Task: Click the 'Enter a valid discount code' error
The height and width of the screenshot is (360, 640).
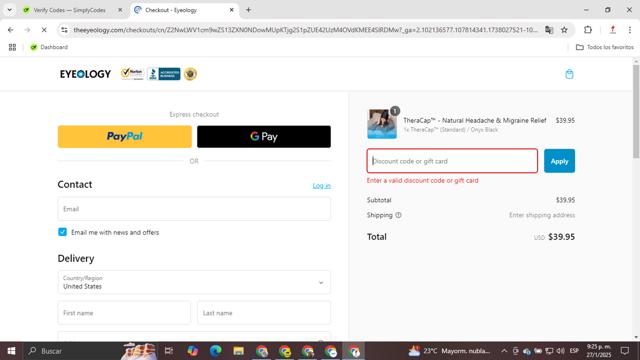Action: [x=422, y=180]
